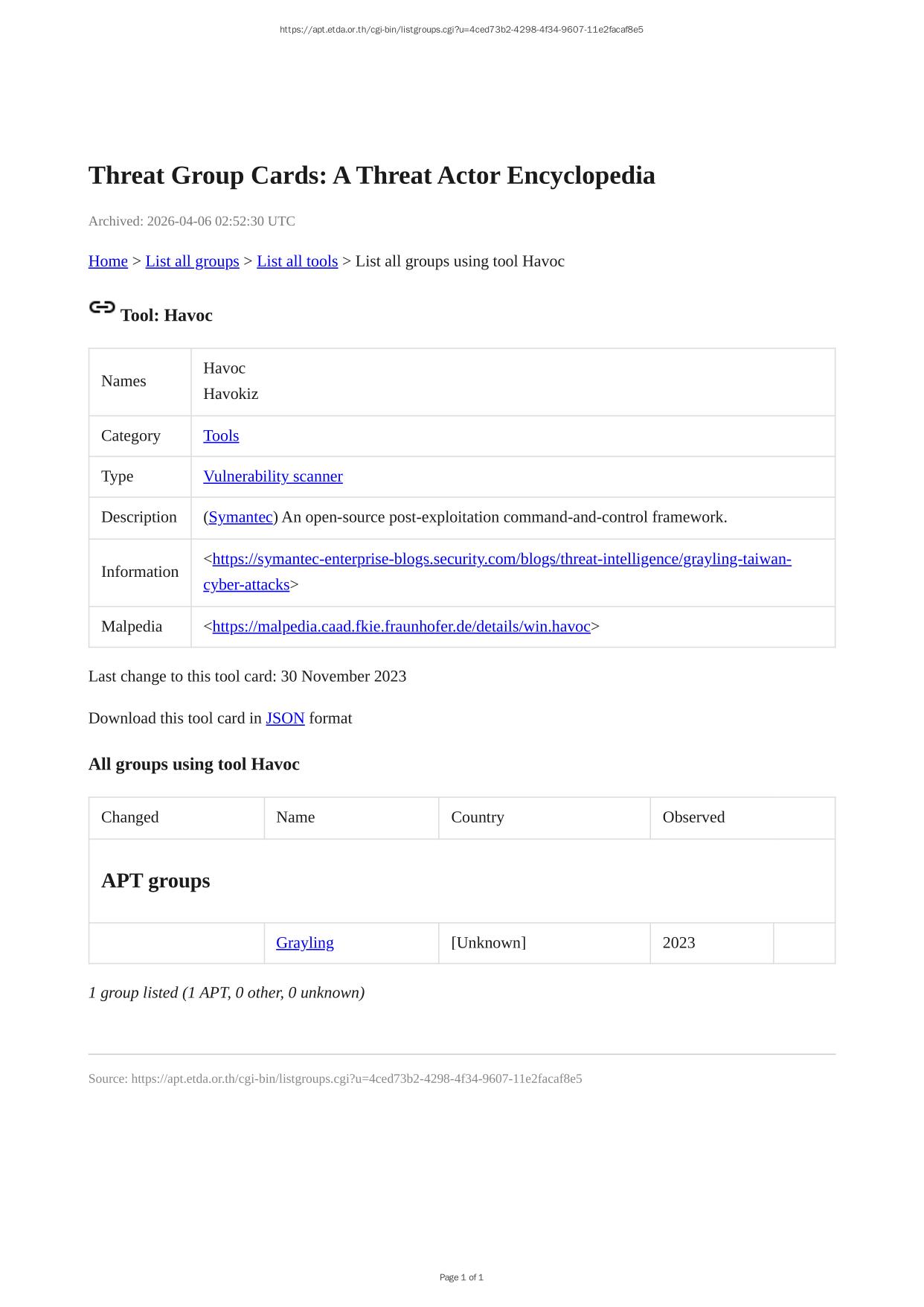Click the APT groups section heading
The image size is (924, 1307).
coord(155,881)
